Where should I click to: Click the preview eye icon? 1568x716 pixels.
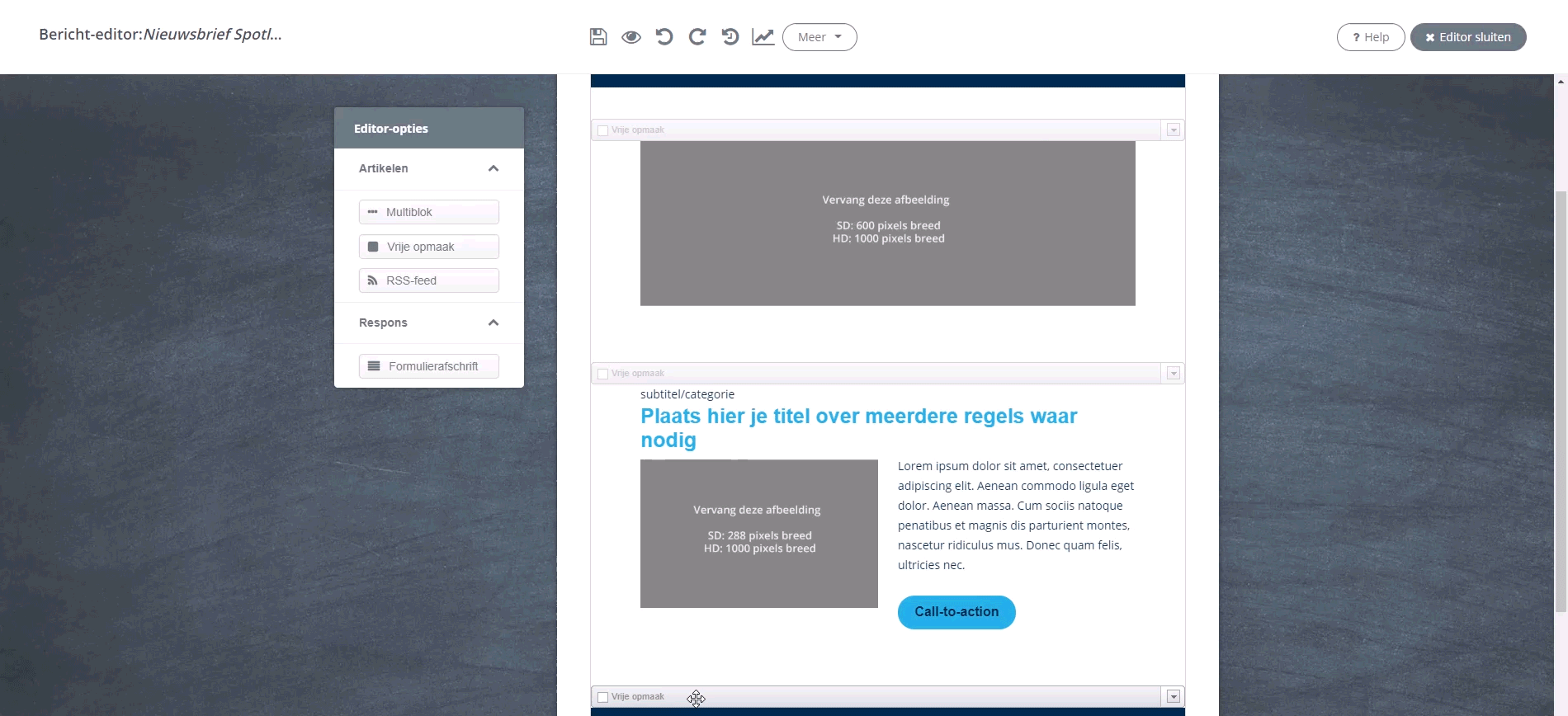click(631, 37)
